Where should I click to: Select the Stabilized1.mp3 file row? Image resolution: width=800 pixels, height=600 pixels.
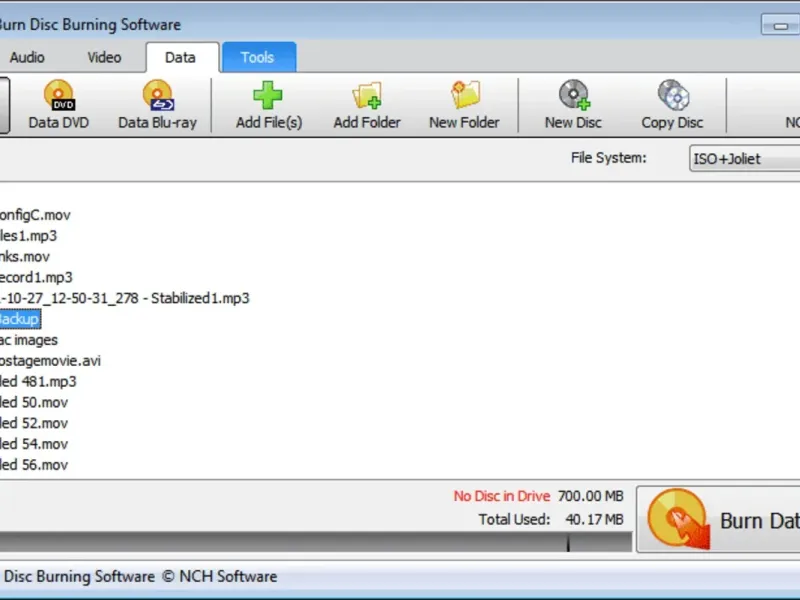pos(124,298)
